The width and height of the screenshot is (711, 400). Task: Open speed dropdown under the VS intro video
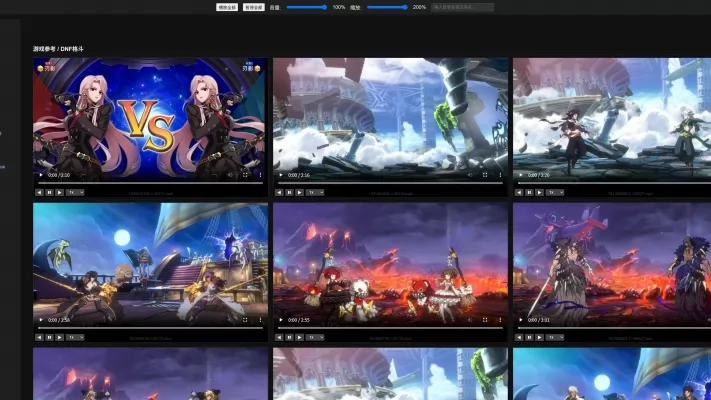75,192
